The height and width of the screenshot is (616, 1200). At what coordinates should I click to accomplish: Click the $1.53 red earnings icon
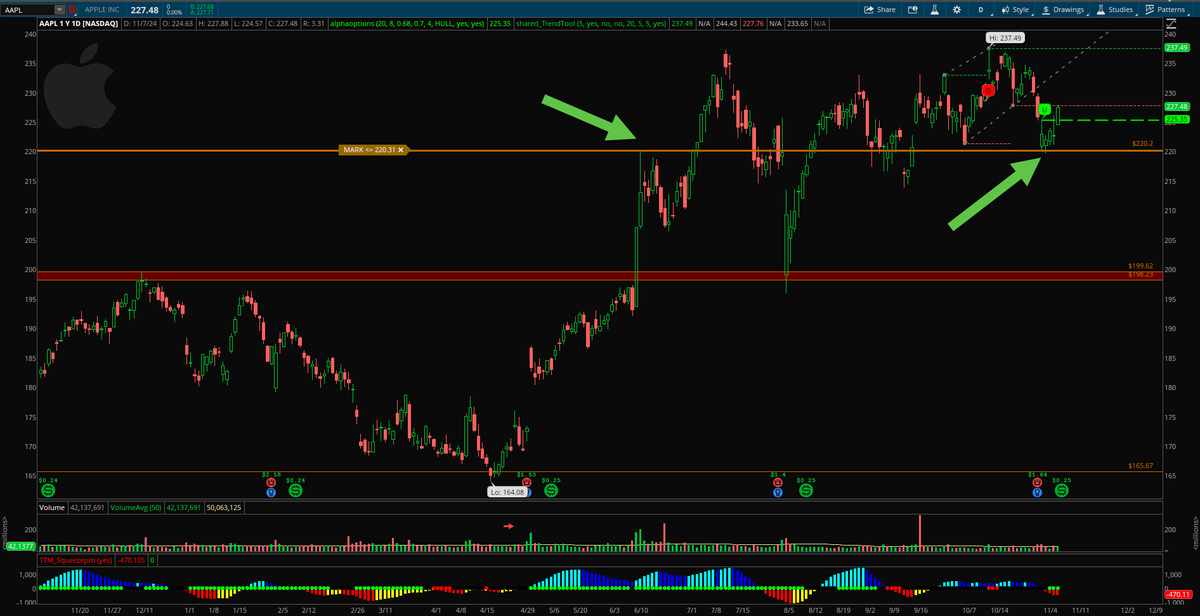[x=527, y=482]
